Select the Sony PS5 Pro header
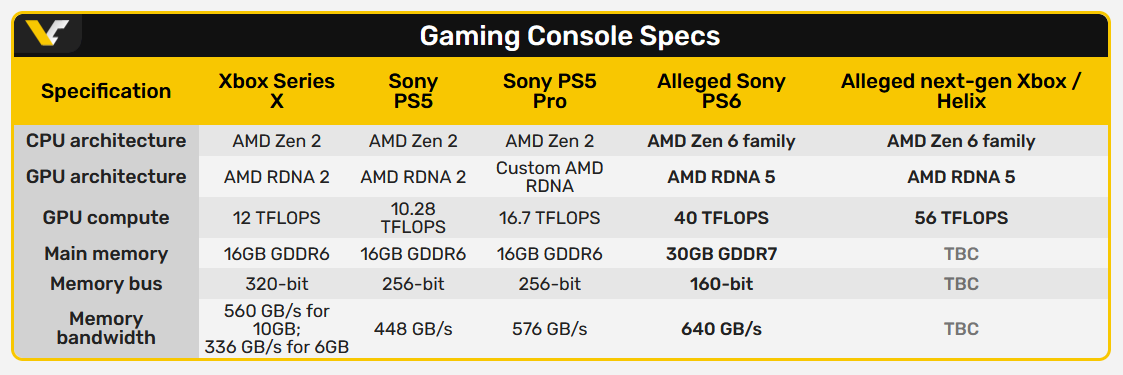 click(549, 92)
